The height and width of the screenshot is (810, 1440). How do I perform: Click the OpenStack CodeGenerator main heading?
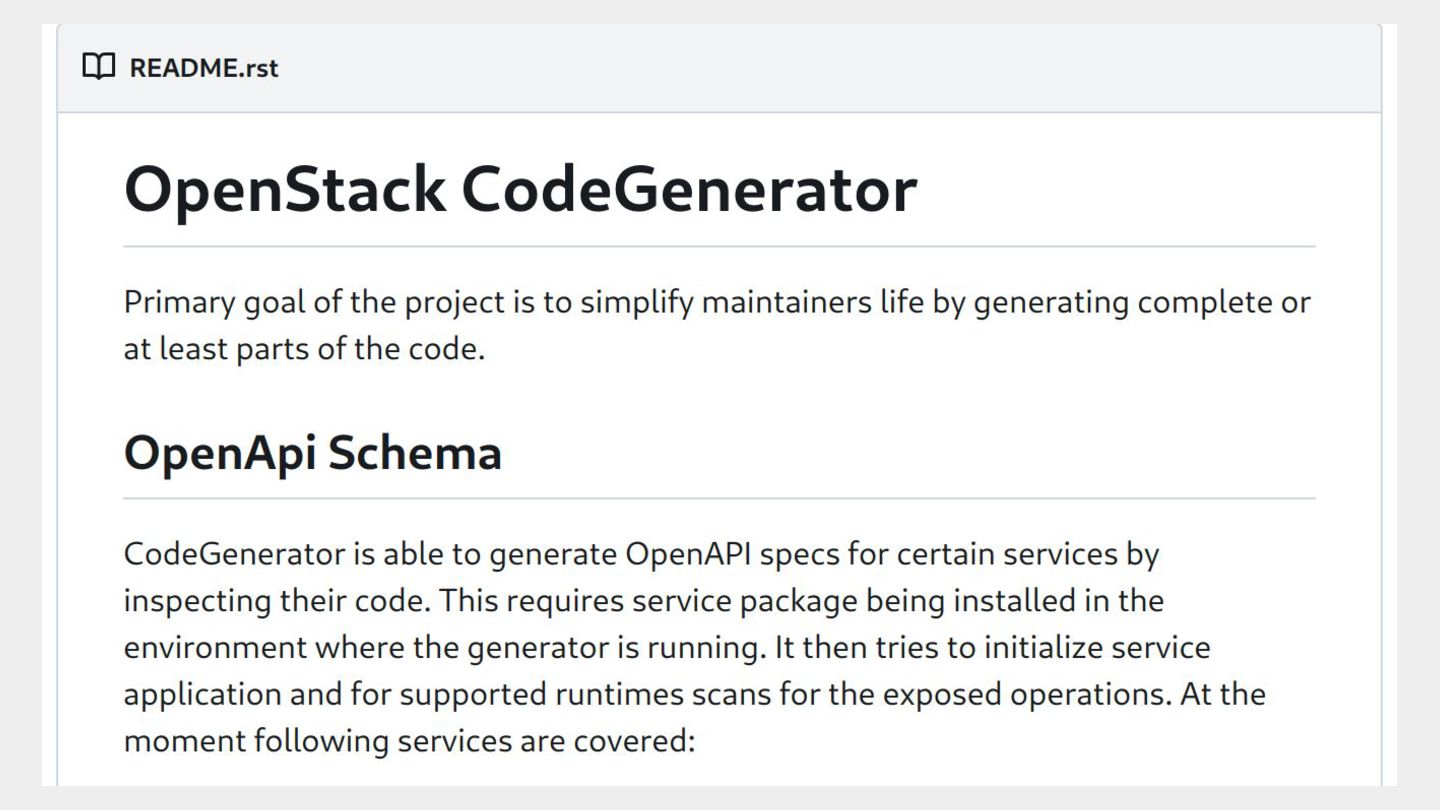pos(520,188)
